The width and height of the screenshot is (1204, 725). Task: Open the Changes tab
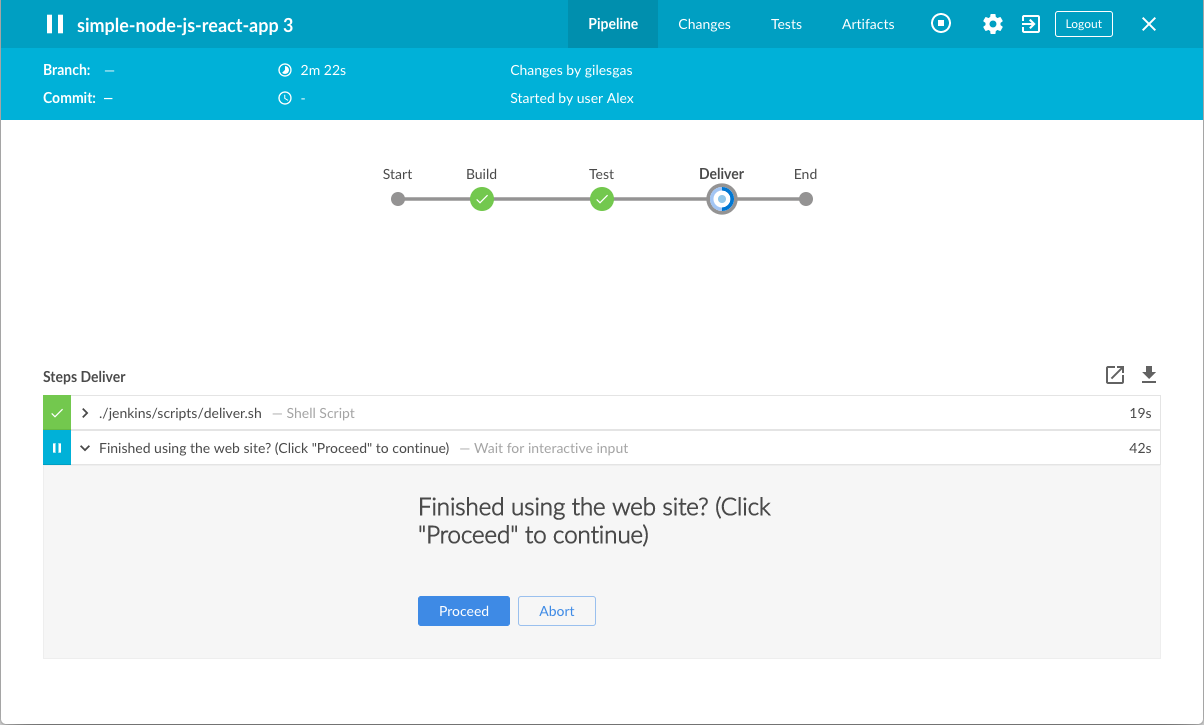[704, 24]
